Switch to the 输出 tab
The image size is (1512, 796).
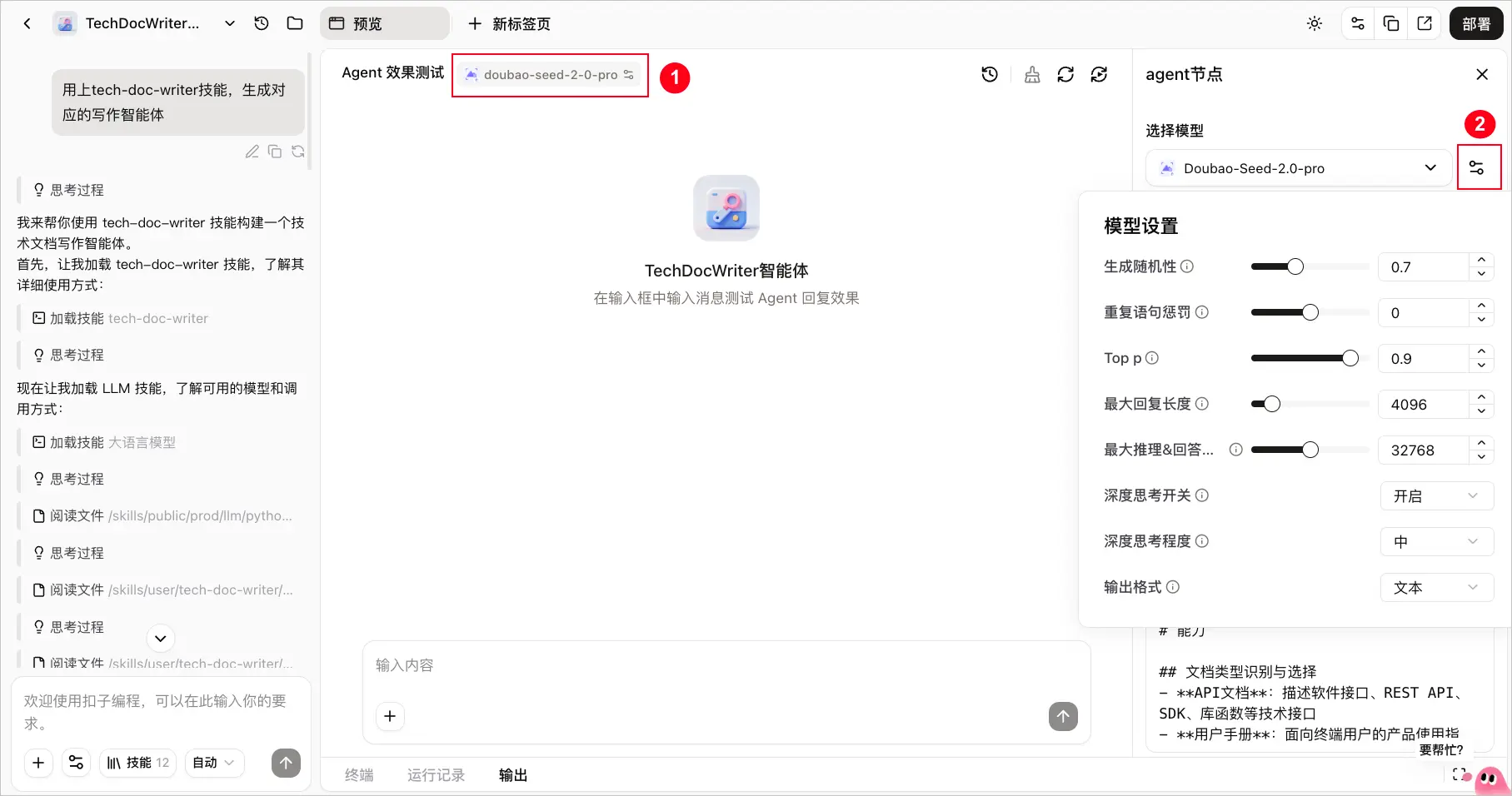pyautogui.click(x=513, y=775)
